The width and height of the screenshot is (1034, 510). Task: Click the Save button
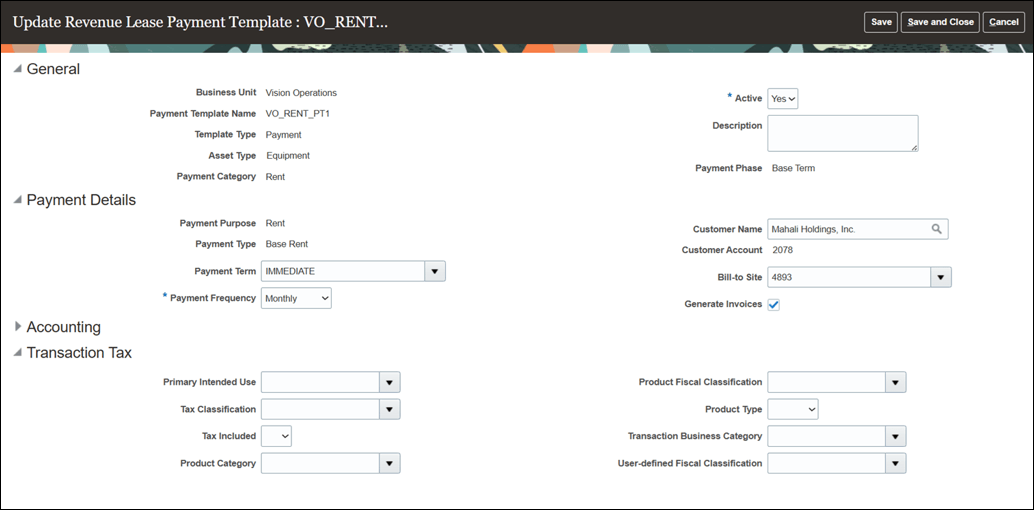click(881, 22)
